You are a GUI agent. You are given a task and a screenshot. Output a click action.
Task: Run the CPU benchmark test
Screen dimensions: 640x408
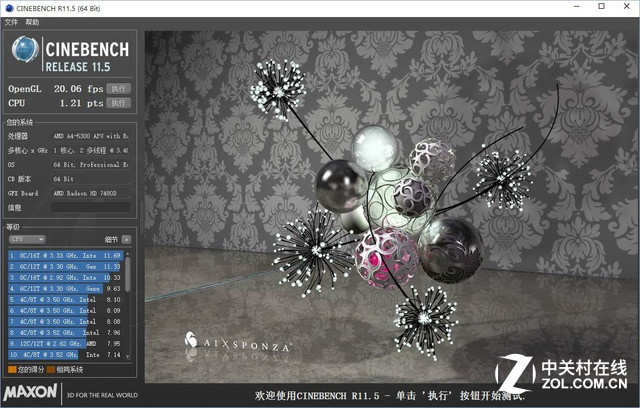(119, 102)
